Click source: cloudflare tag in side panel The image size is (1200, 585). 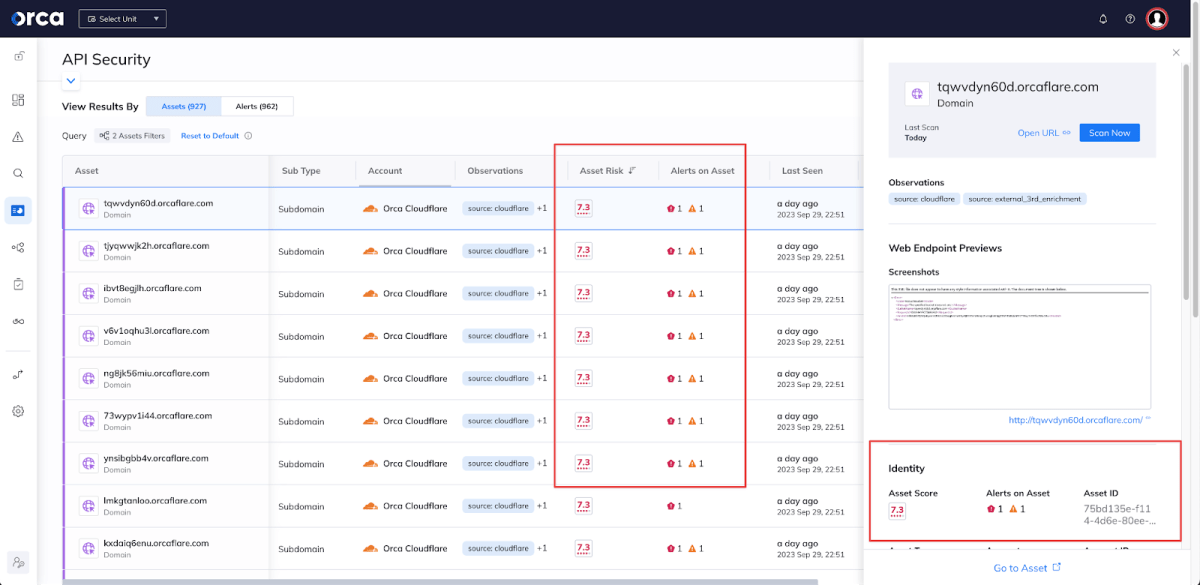(x=924, y=199)
